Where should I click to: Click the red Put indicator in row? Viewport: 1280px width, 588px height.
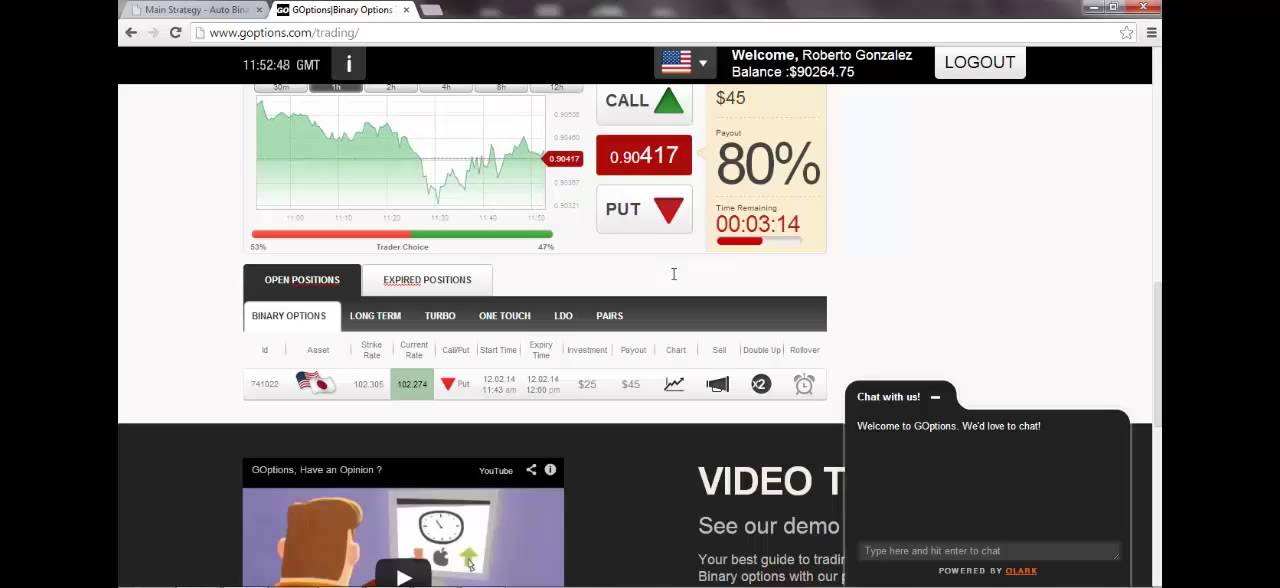tap(456, 384)
